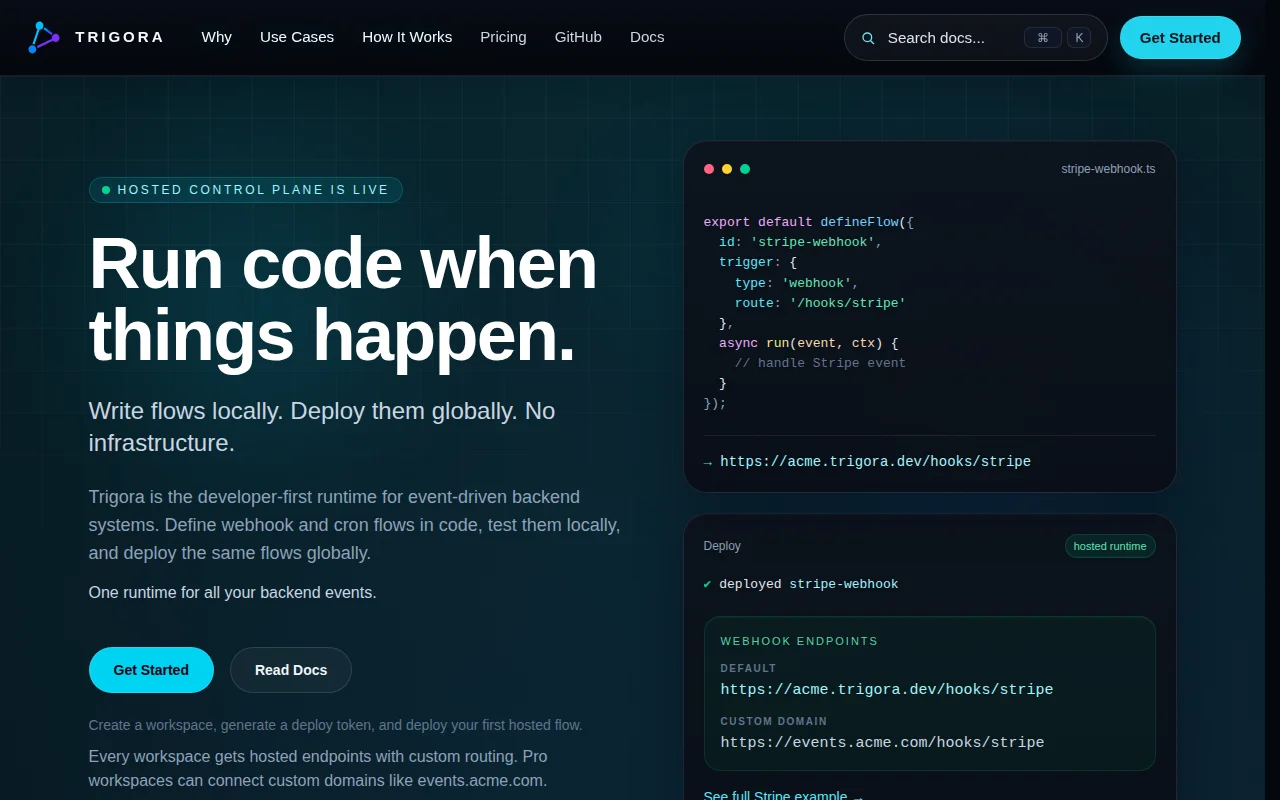Image resolution: width=1280 pixels, height=800 pixels.
Task: Click the '// handle Stripe event' comment
Action: point(820,363)
